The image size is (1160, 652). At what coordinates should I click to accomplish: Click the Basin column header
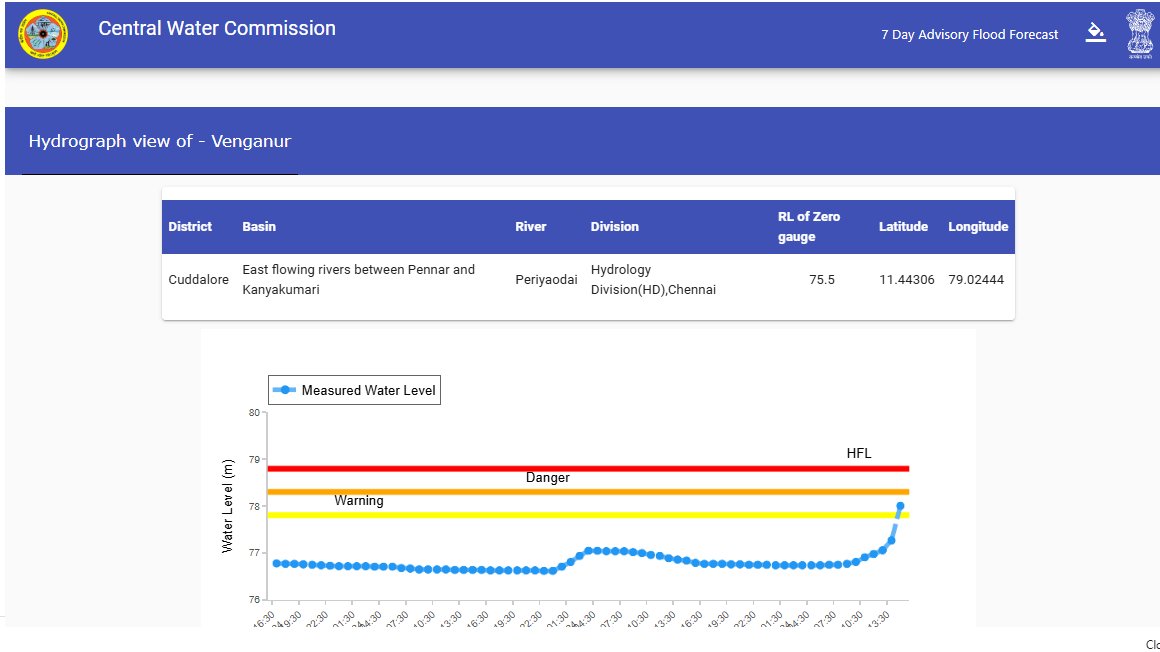[259, 226]
